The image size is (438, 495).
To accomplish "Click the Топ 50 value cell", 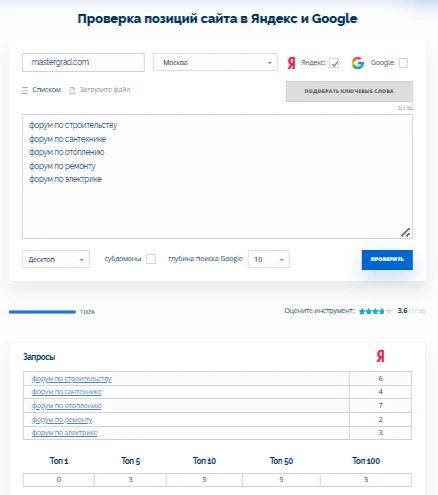I will click(281, 480).
